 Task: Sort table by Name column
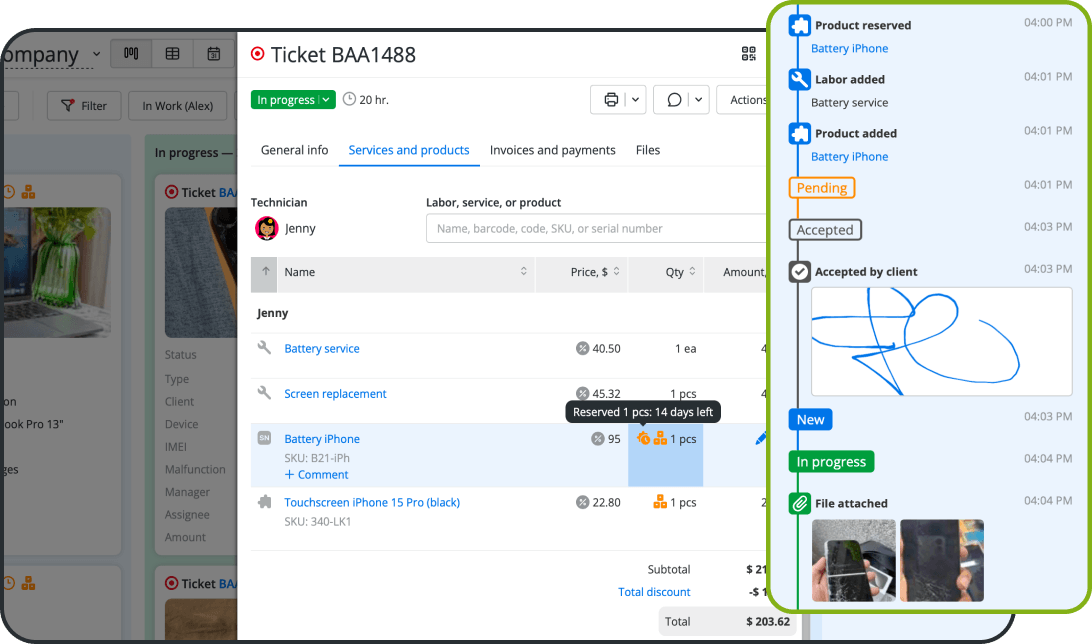coord(404,272)
